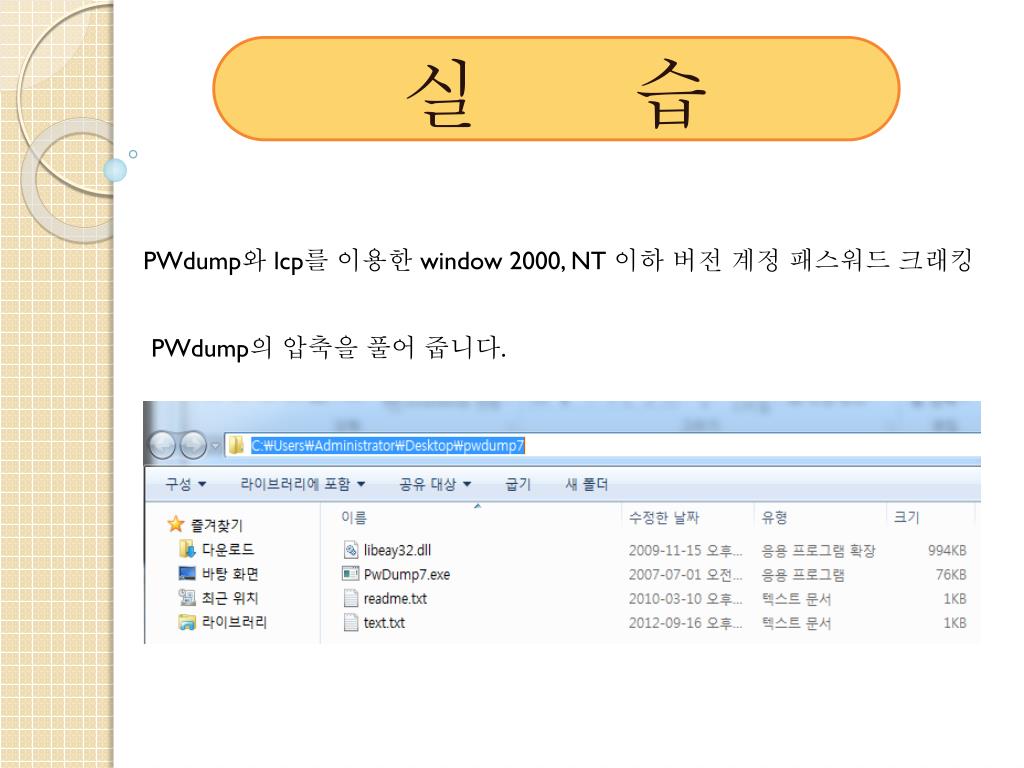Screen dimensions: 1024x768
Task: Click the 바탕 화면 monitor icon
Action: [x=187, y=573]
